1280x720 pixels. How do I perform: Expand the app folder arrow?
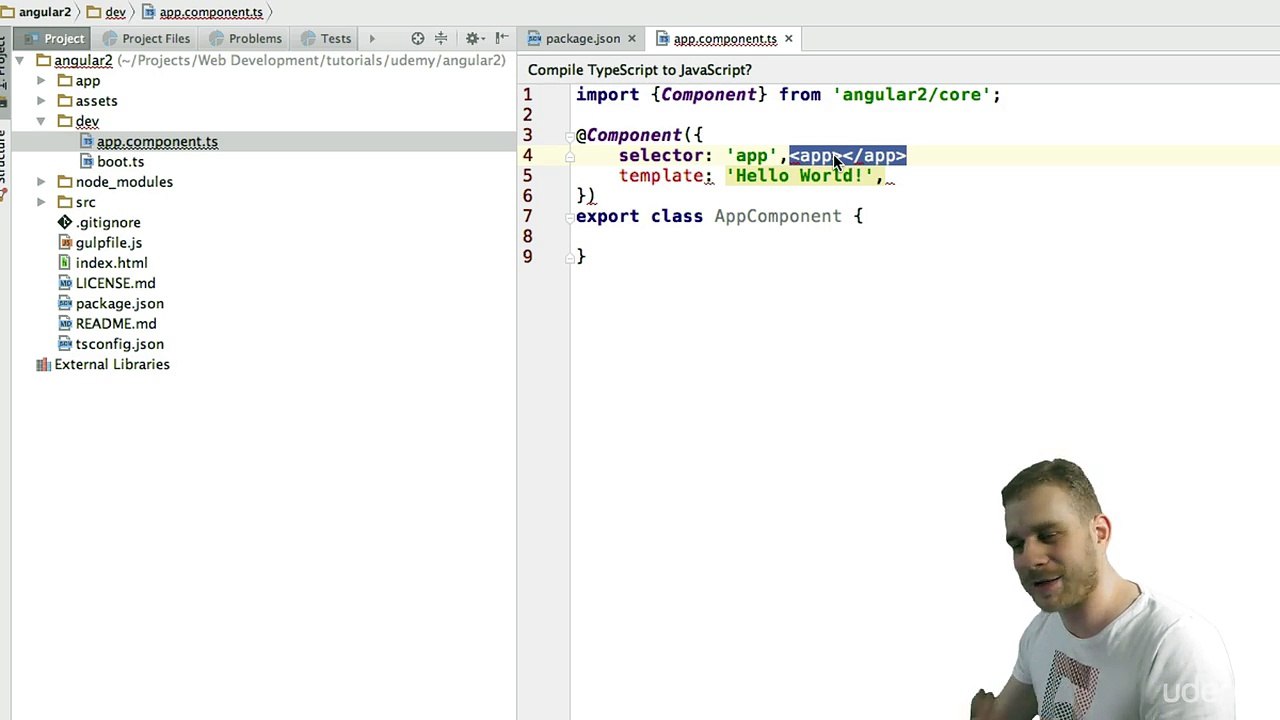point(41,81)
